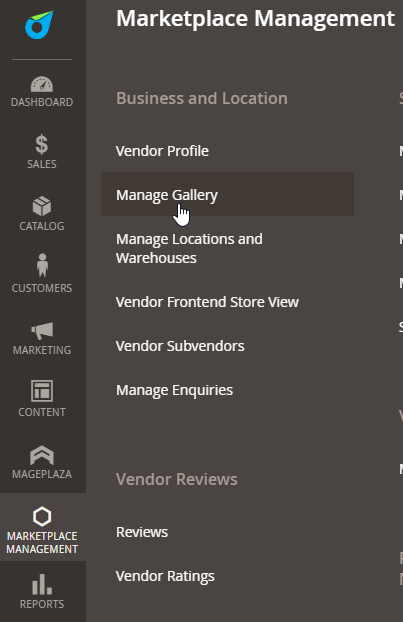Click the Business and Location heading
This screenshot has width=403, height=622.
click(x=202, y=98)
